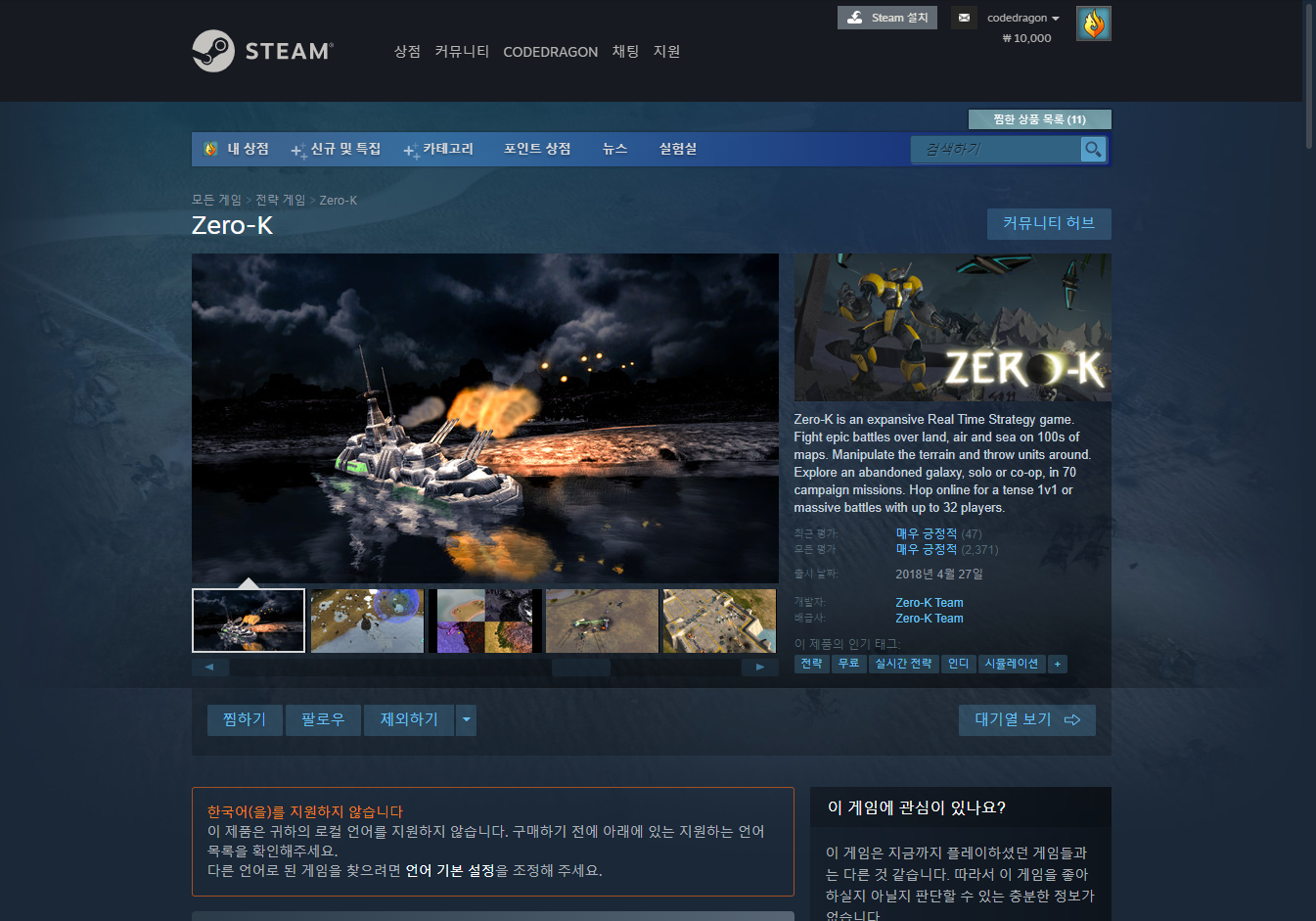Open the 실험실 tab

[x=677, y=149]
